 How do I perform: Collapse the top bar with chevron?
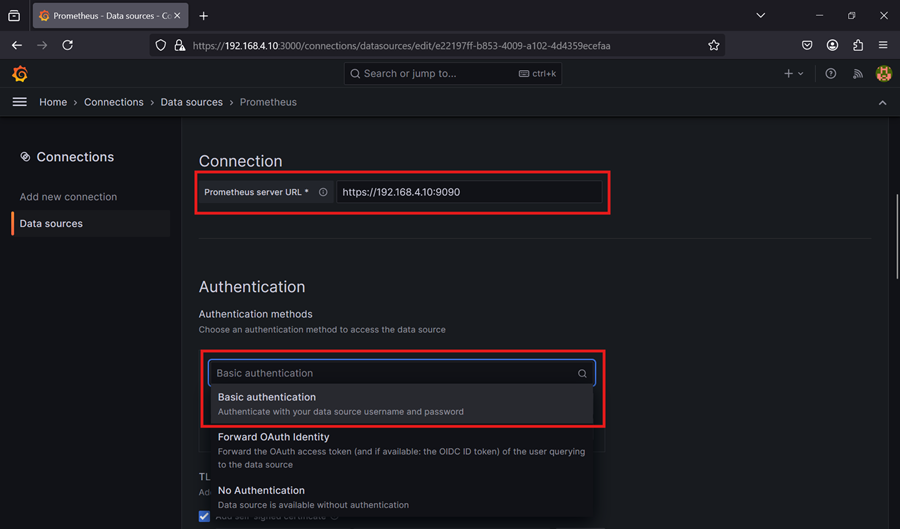tap(882, 103)
